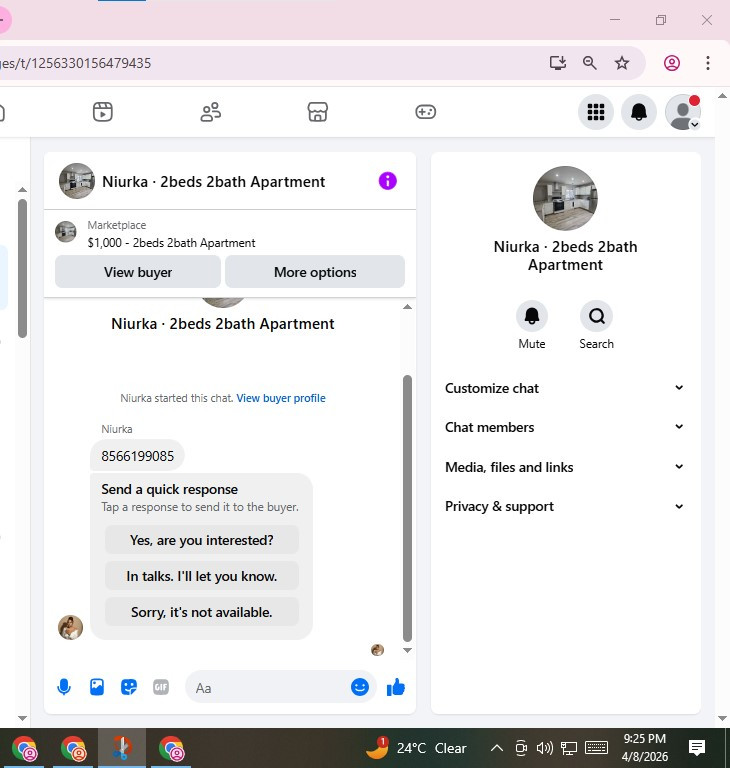
Task: Open the Marketplace storefront tab
Action: [317, 112]
